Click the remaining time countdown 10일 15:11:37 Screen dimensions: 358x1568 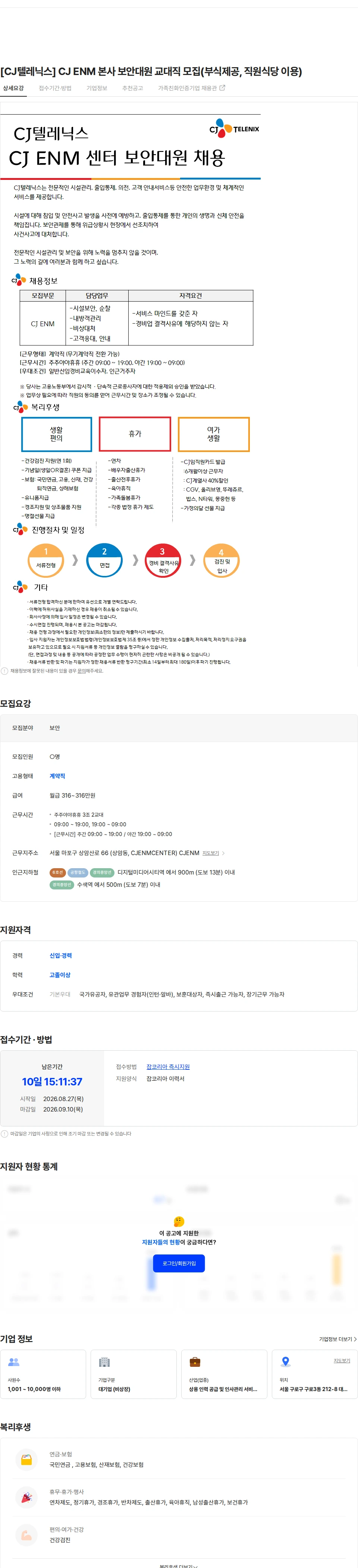click(52, 1082)
